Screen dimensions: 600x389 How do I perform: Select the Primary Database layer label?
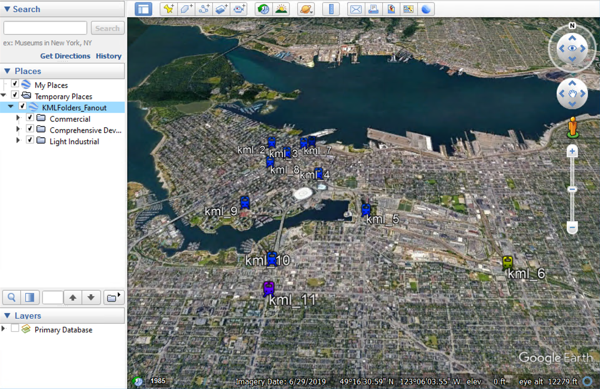coord(63,330)
